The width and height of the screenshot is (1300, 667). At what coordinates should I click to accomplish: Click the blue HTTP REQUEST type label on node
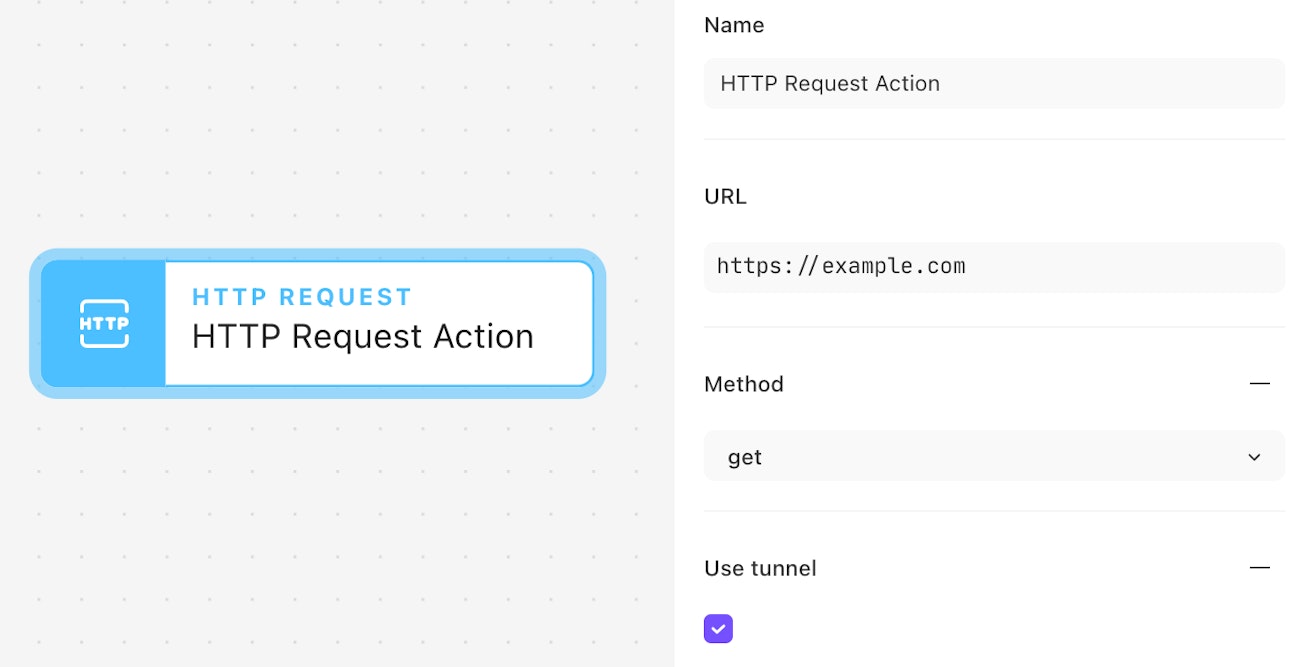[x=302, y=297]
